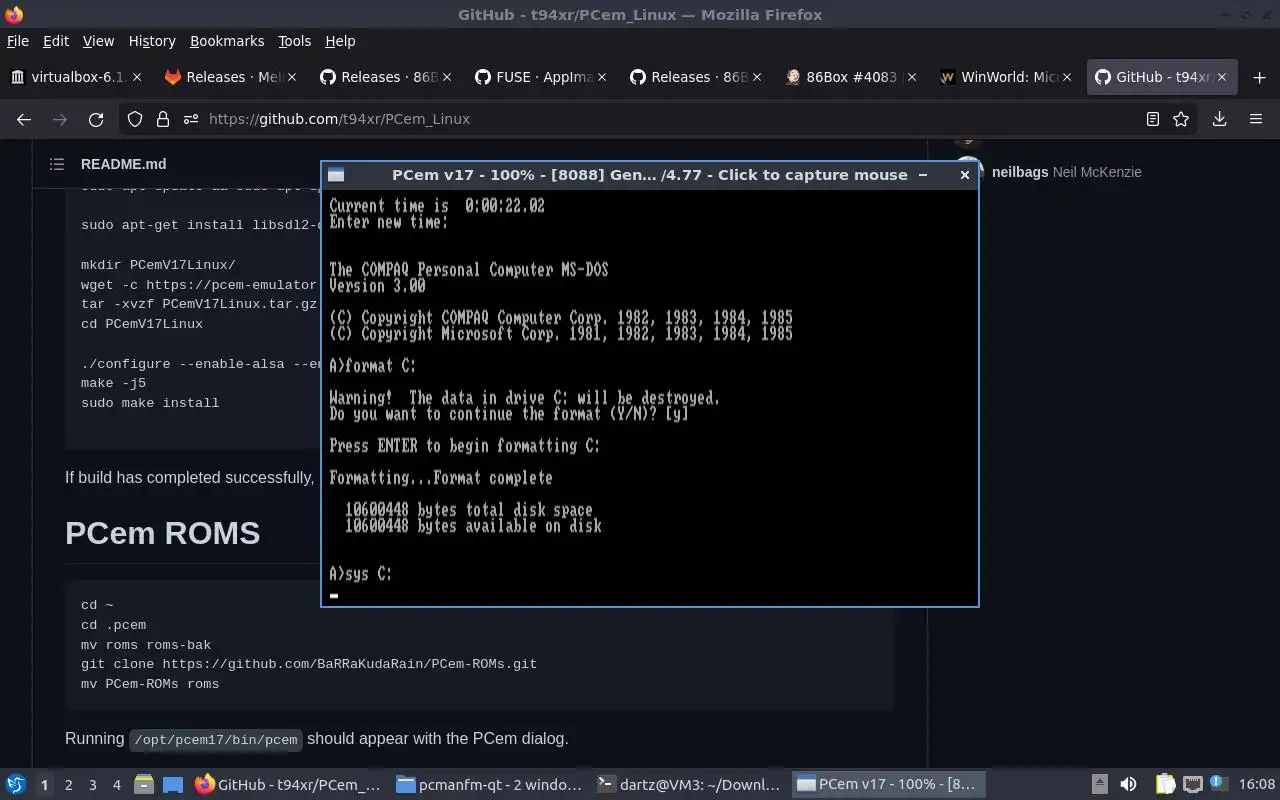Open the Tools menu
1280x800 pixels.
[294, 41]
